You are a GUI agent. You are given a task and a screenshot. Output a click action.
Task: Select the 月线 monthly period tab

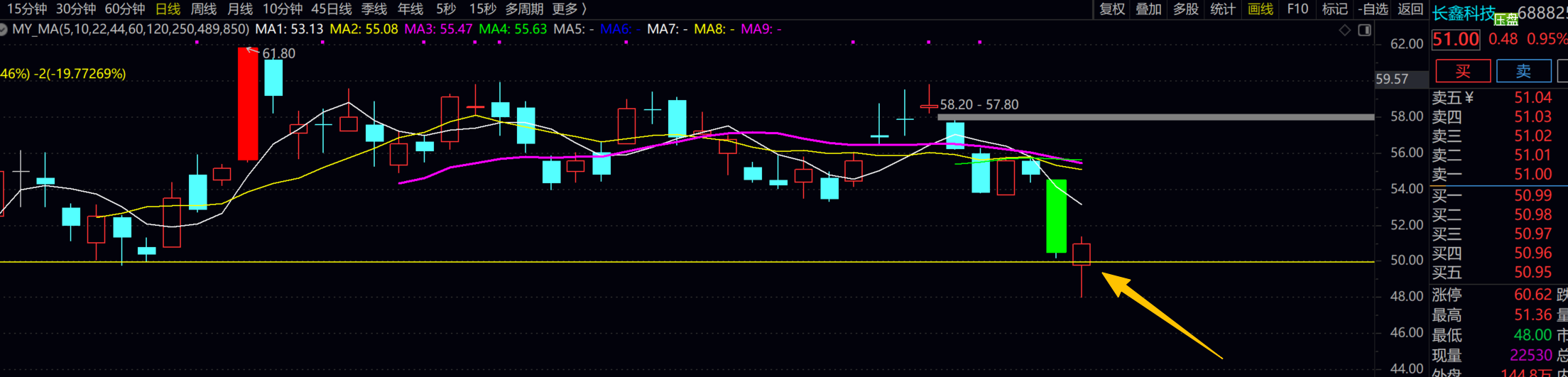pos(240,9)
